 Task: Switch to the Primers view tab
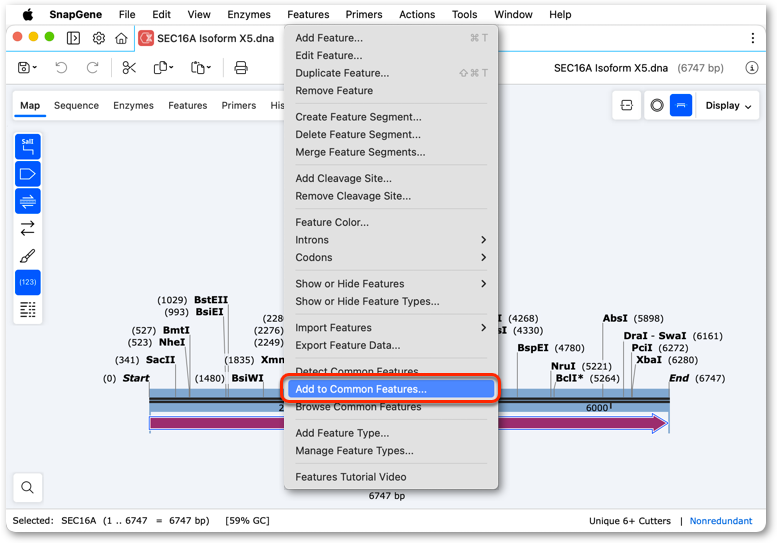pyautogui.click(x=239, y=105)
